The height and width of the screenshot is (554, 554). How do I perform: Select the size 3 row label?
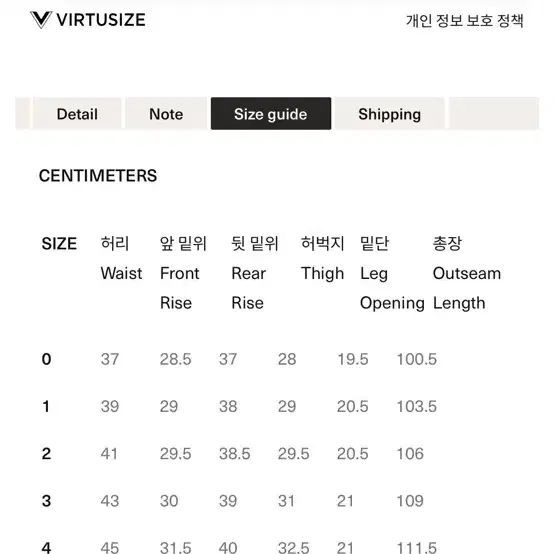46,501
